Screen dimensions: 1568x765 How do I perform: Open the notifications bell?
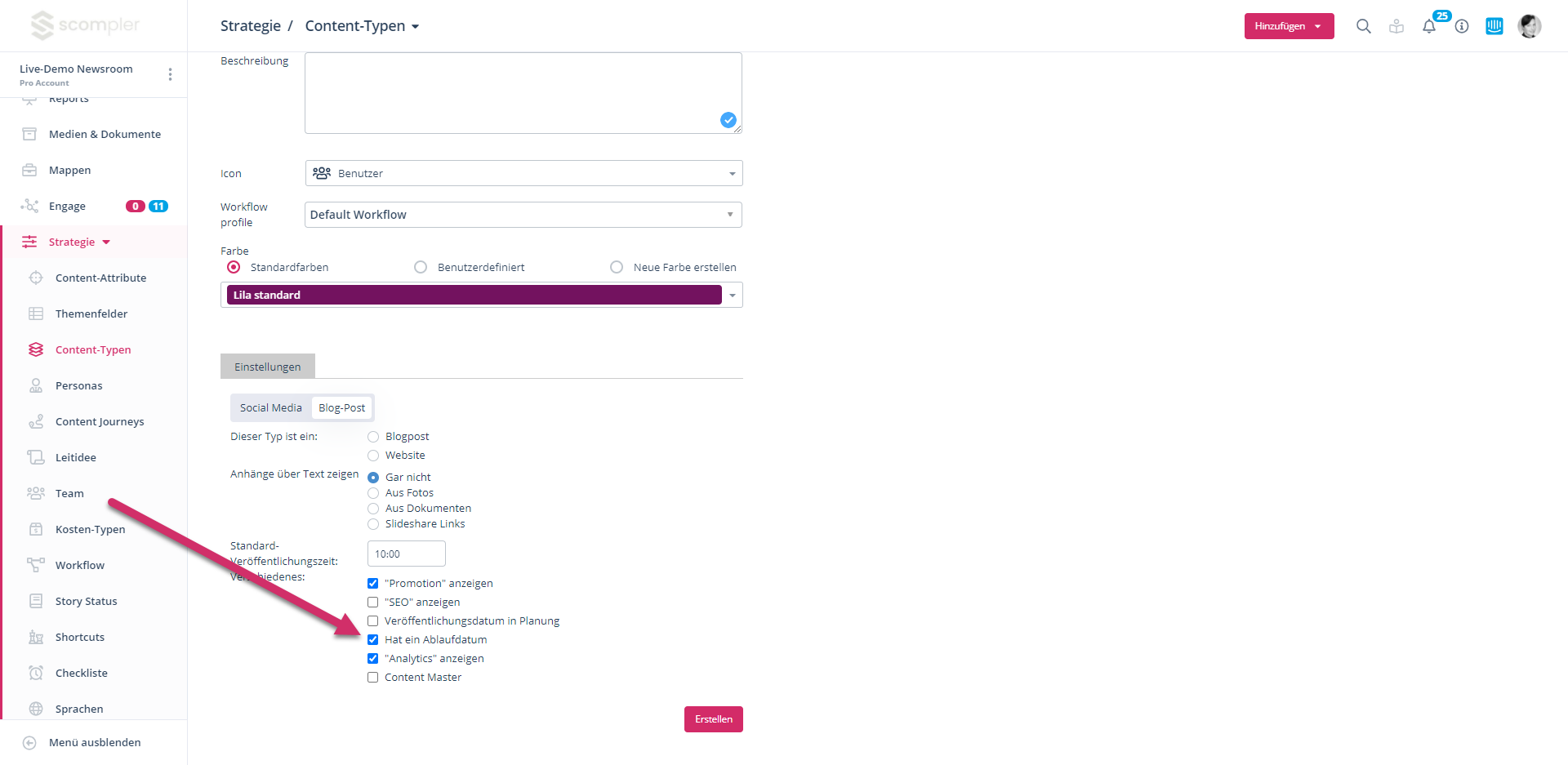[1428, 27]
